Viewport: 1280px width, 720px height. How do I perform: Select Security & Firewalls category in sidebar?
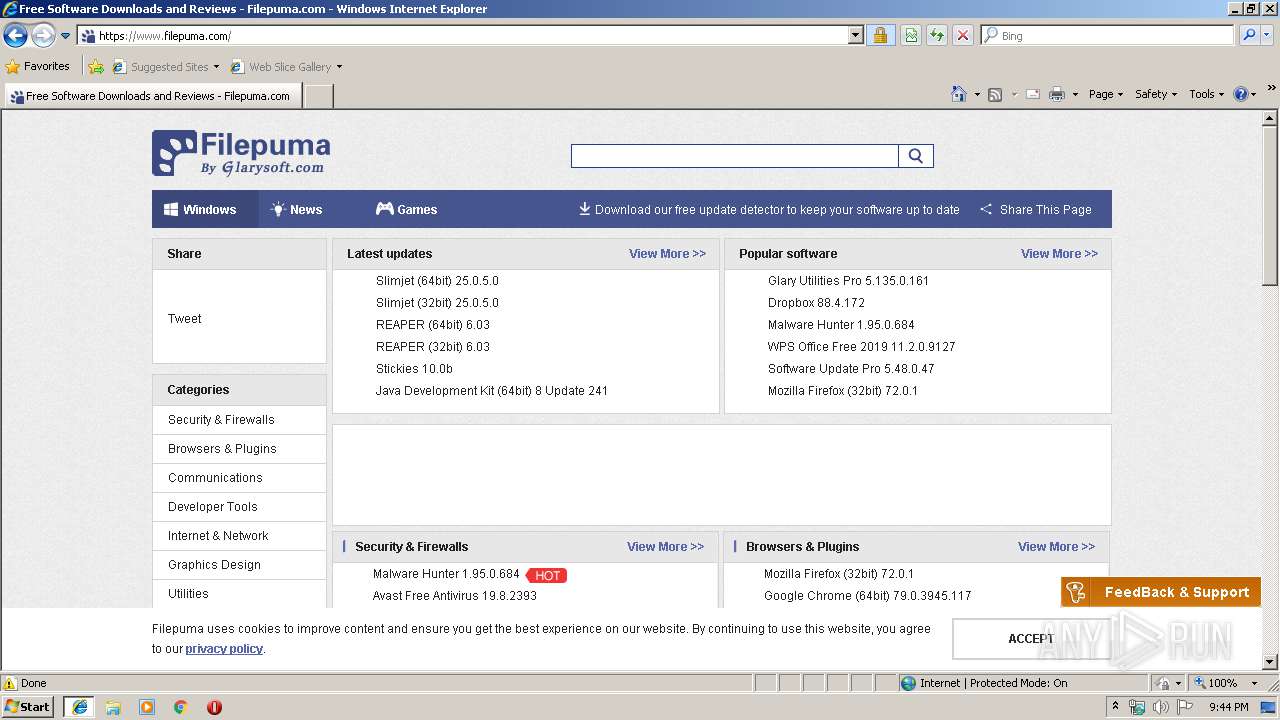pos(221,420)
